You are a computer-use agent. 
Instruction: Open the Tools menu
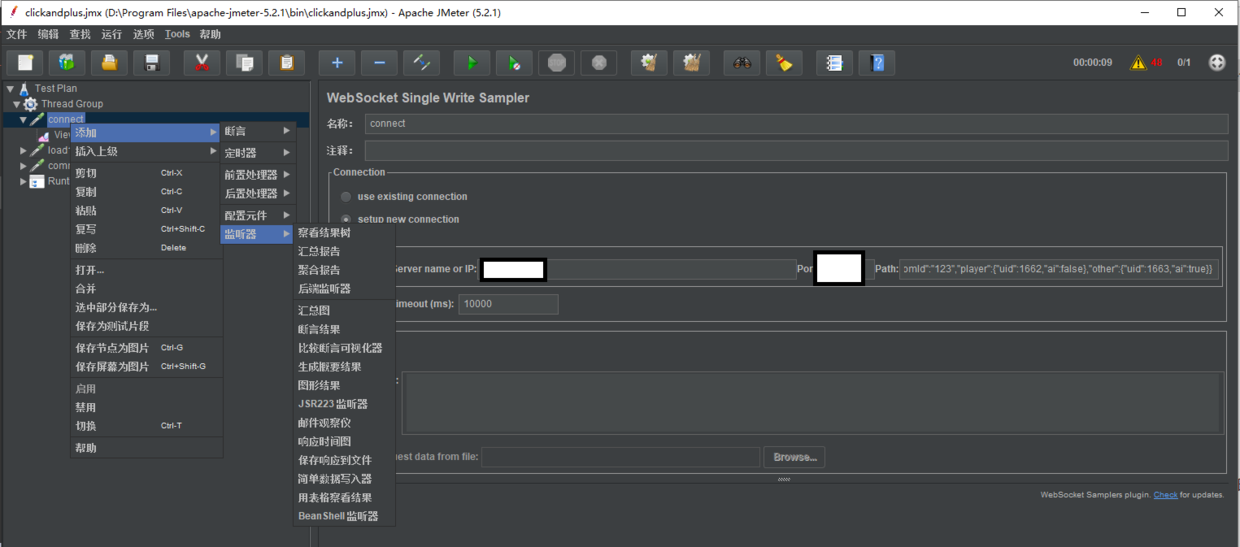(177, 34)
